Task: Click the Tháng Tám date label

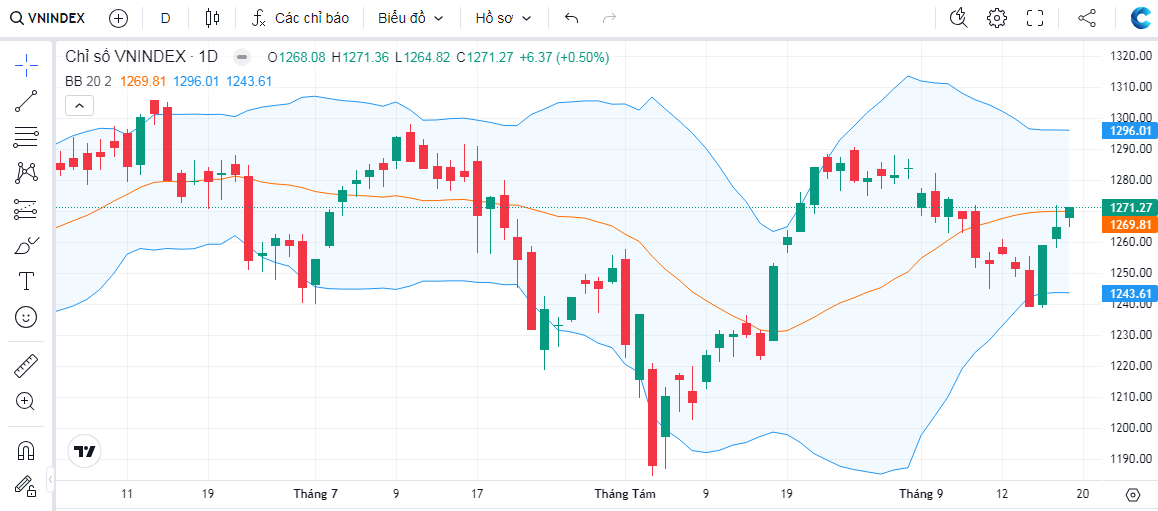Action: click(625, 493)
